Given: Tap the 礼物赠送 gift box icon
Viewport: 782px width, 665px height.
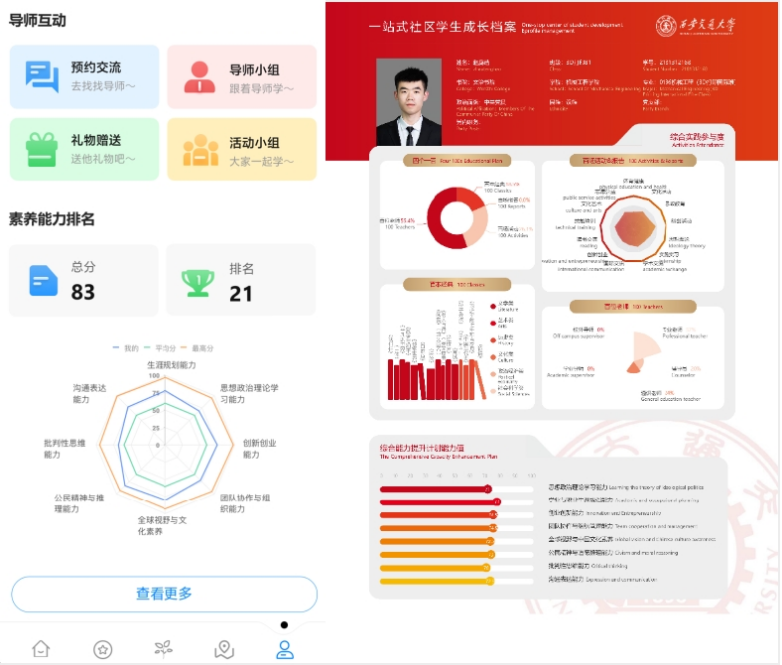Looking at the screenshot, I should click(x=42, y=149).
